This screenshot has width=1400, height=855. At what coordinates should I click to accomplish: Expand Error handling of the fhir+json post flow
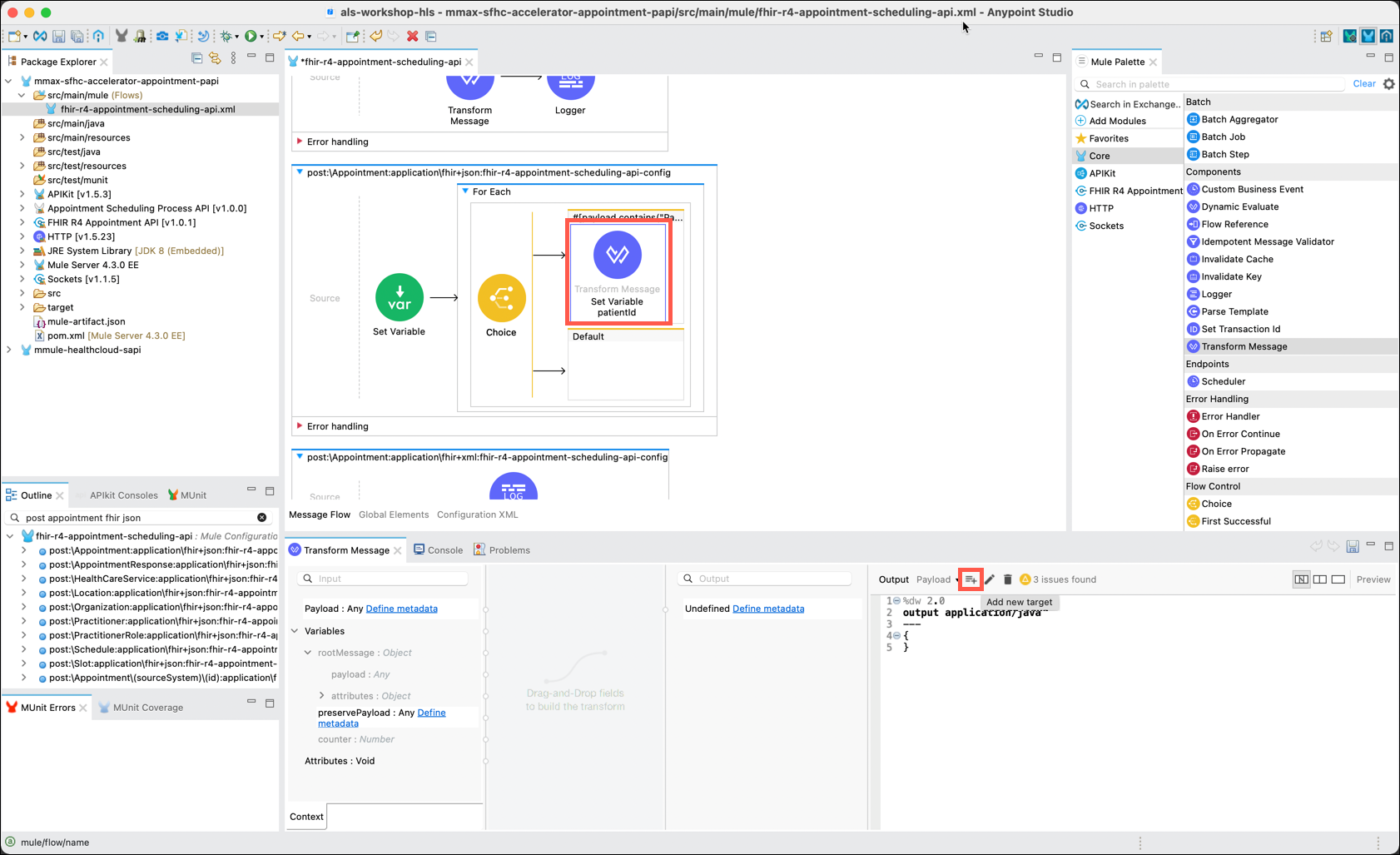300,426
